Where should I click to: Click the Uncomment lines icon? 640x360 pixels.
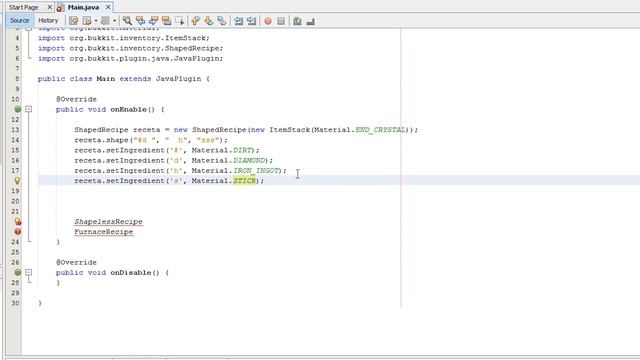(x=311, y=21)
